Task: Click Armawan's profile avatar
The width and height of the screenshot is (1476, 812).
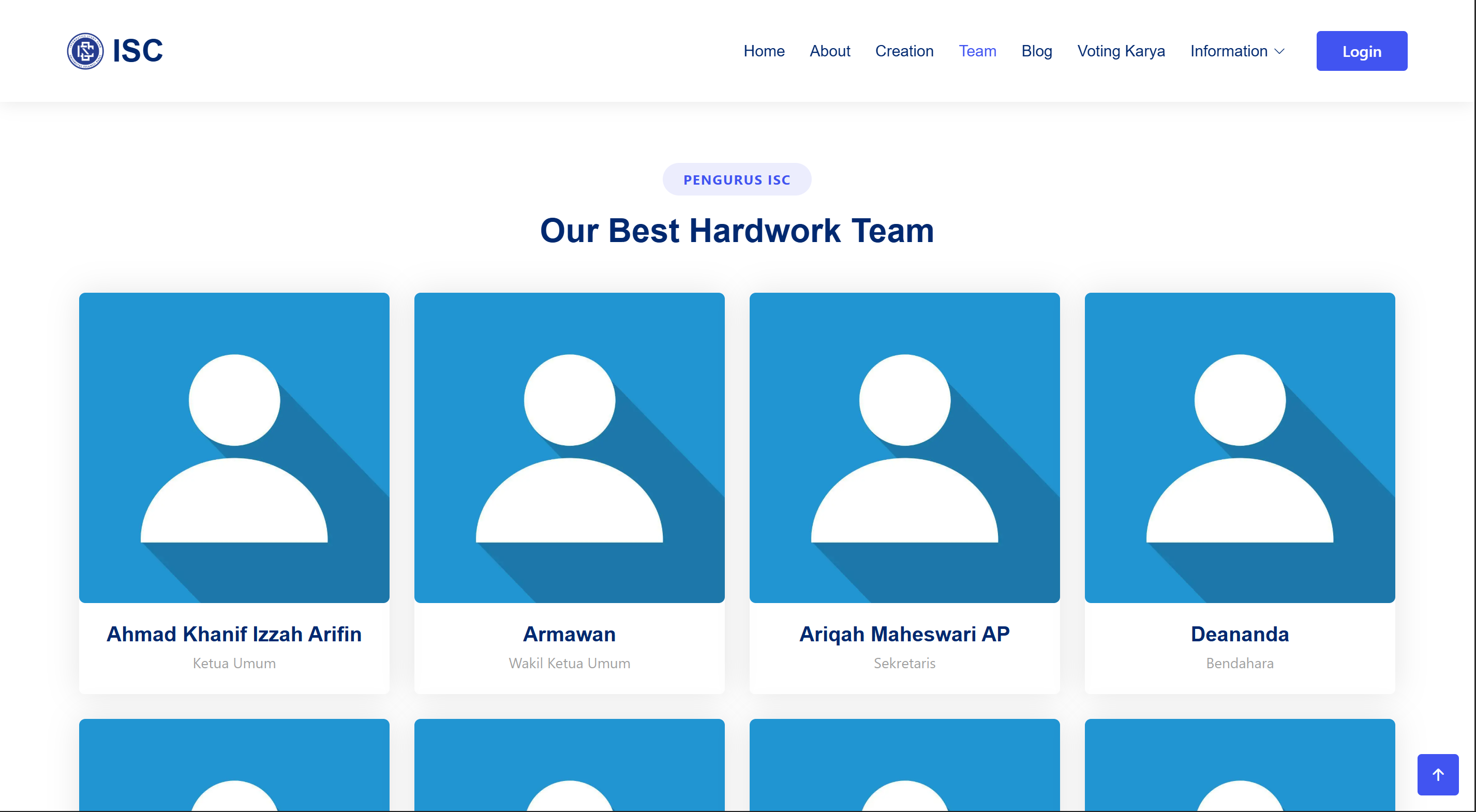Action: (x=569, y=448)
